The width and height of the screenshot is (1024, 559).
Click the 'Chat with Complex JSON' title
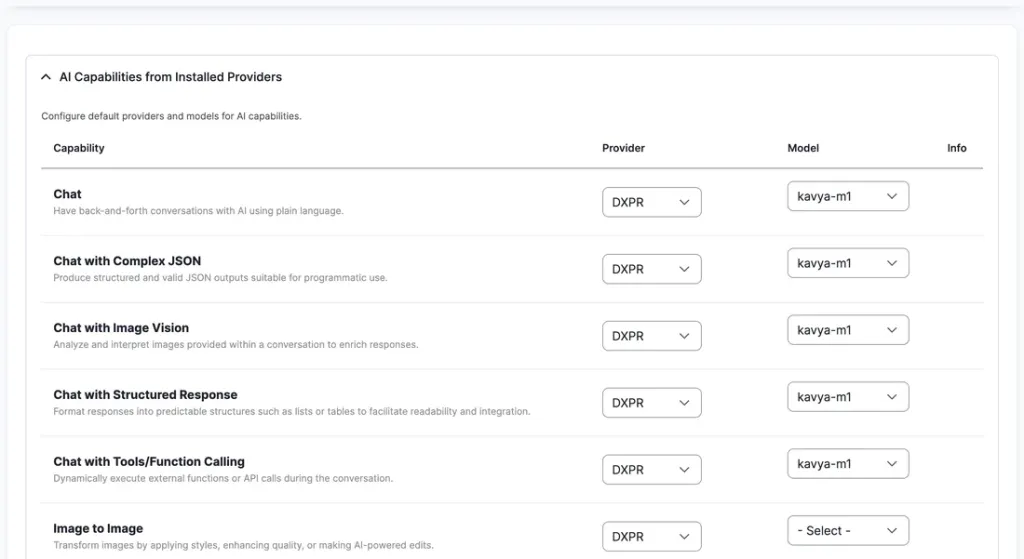click(127, 261)
